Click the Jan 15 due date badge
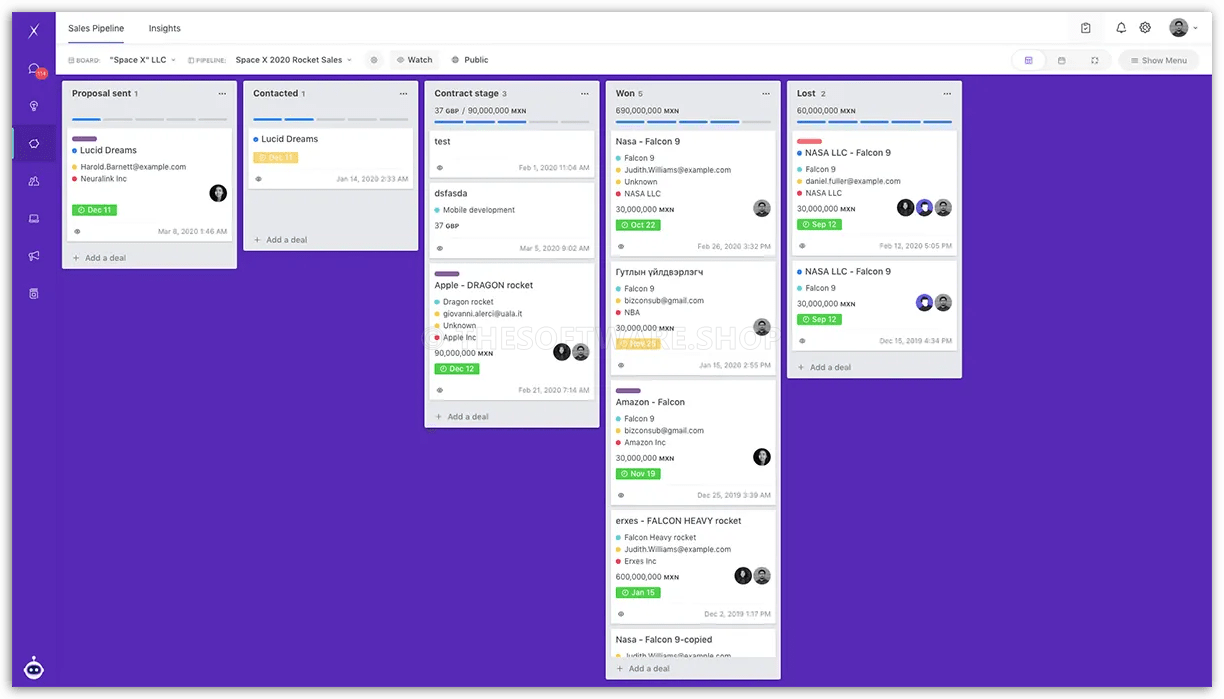 coord(638,593)
